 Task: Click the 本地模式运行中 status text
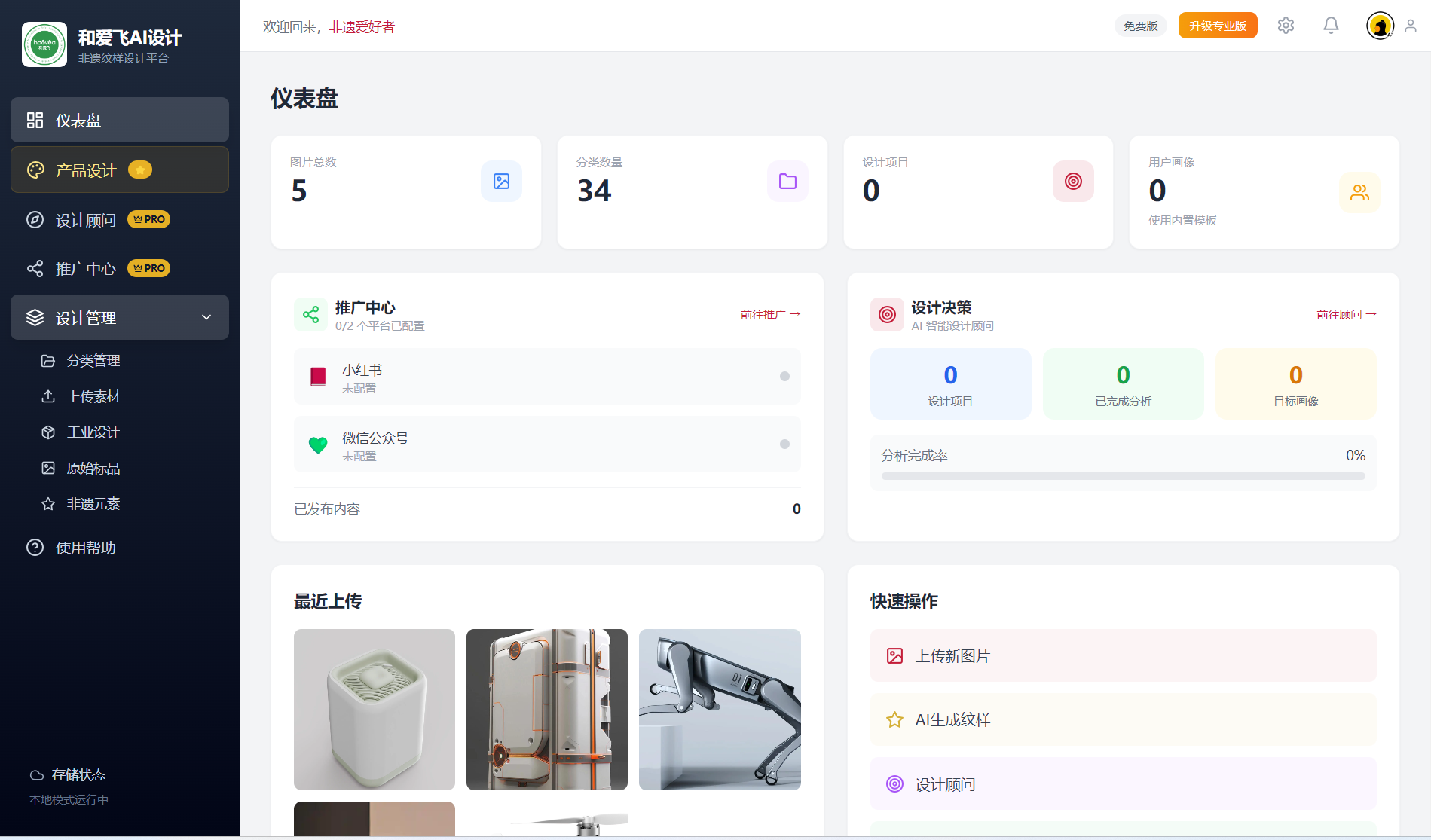coord(69,799)
